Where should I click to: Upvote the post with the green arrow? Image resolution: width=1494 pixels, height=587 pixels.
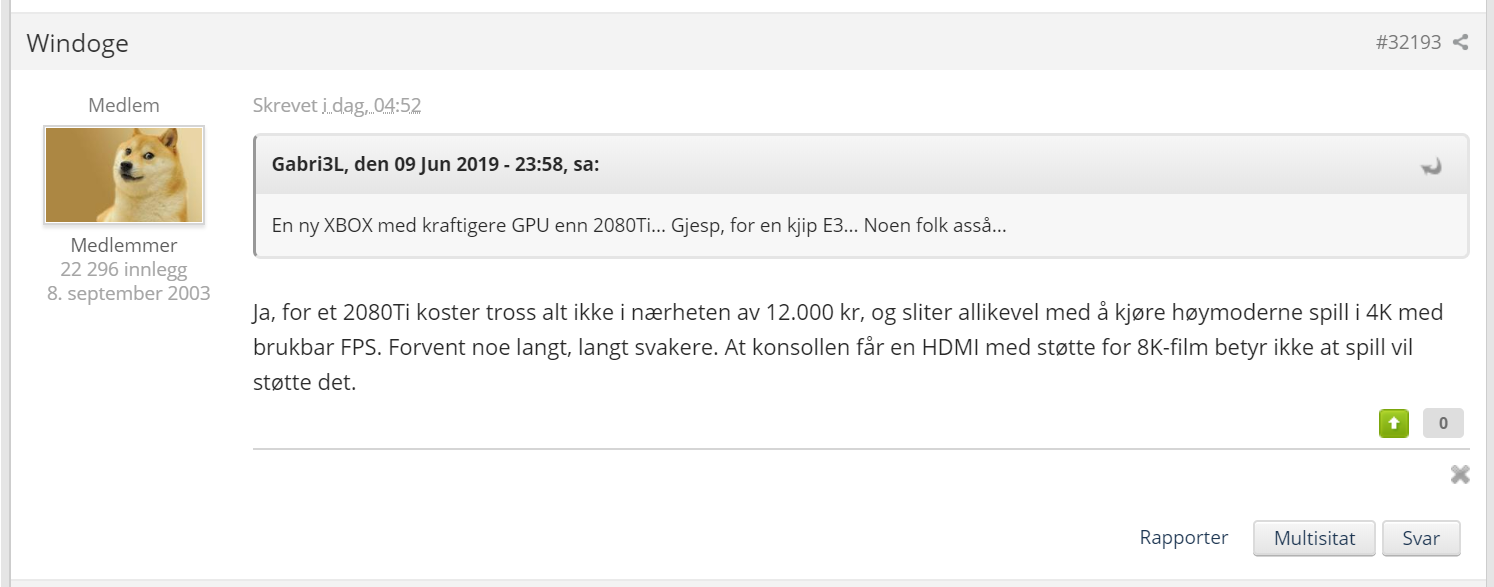(x=1393, y=423)
